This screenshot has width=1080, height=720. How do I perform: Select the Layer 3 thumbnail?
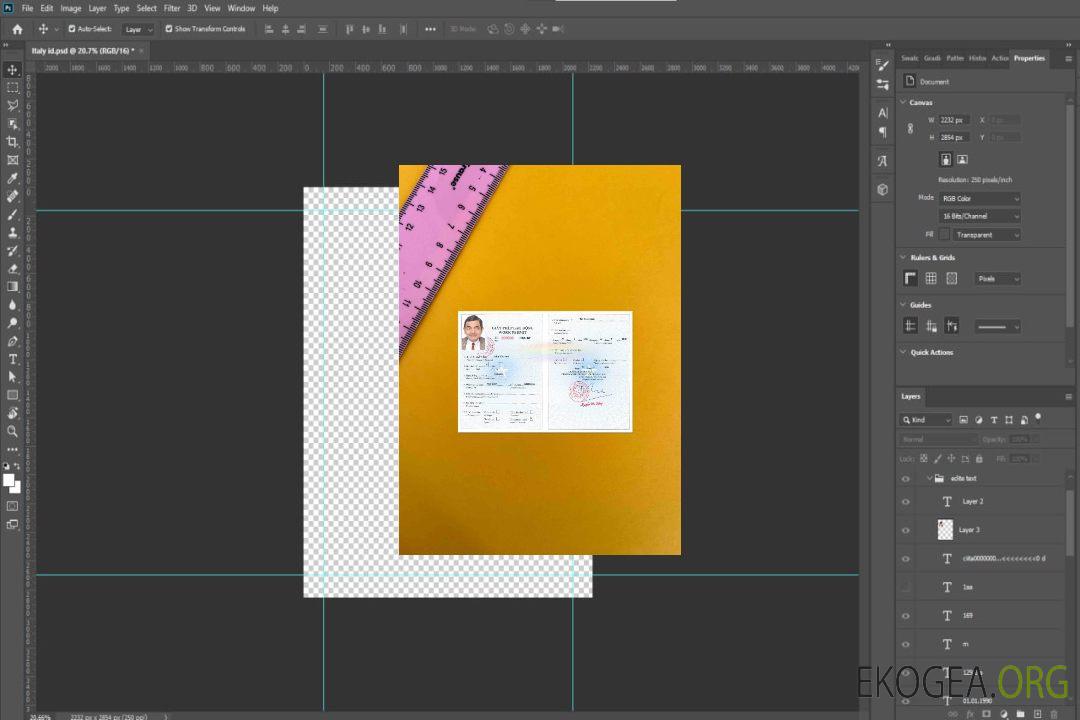click(946, 530)
